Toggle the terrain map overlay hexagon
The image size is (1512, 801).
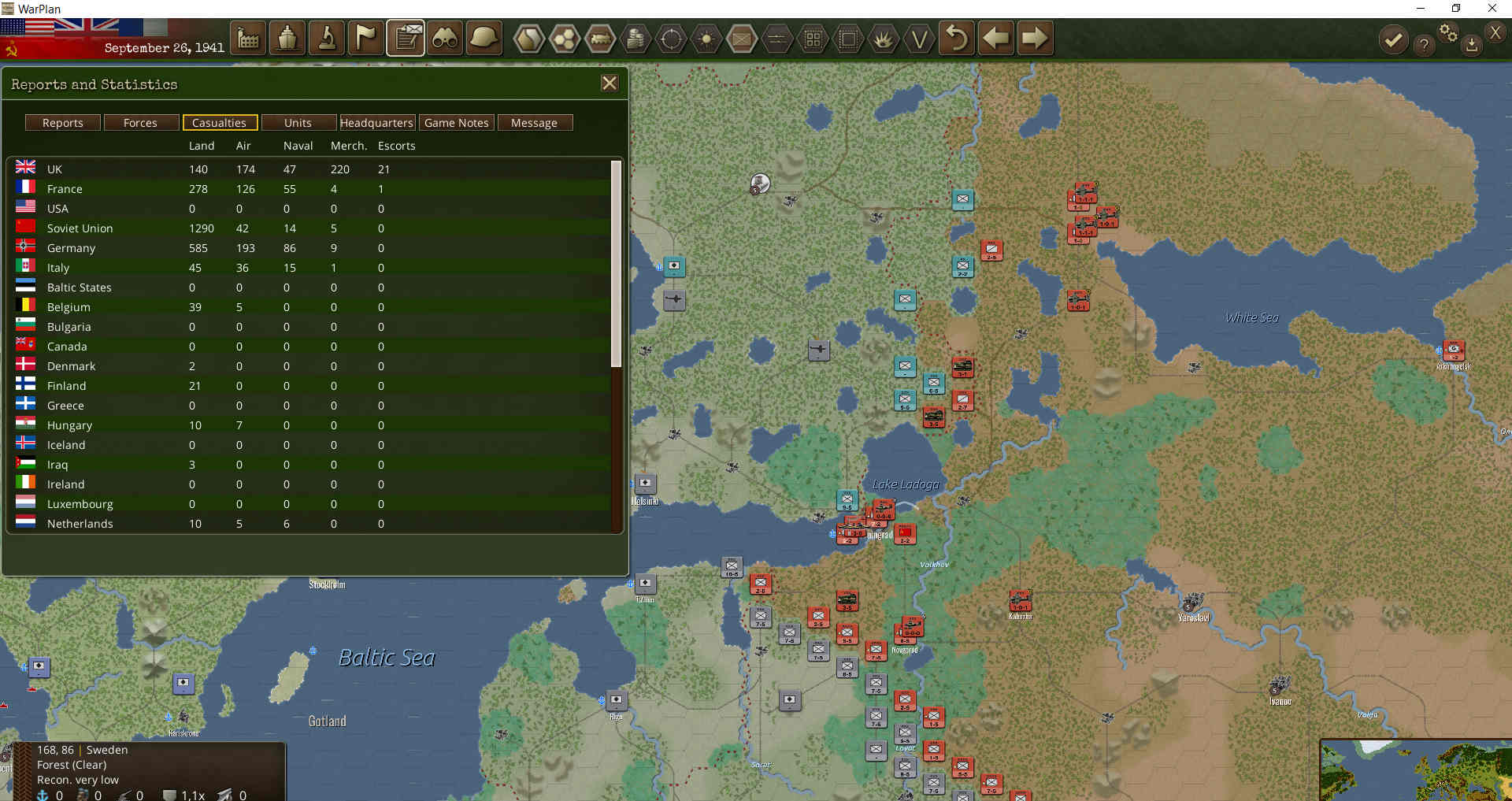[529, 39]
